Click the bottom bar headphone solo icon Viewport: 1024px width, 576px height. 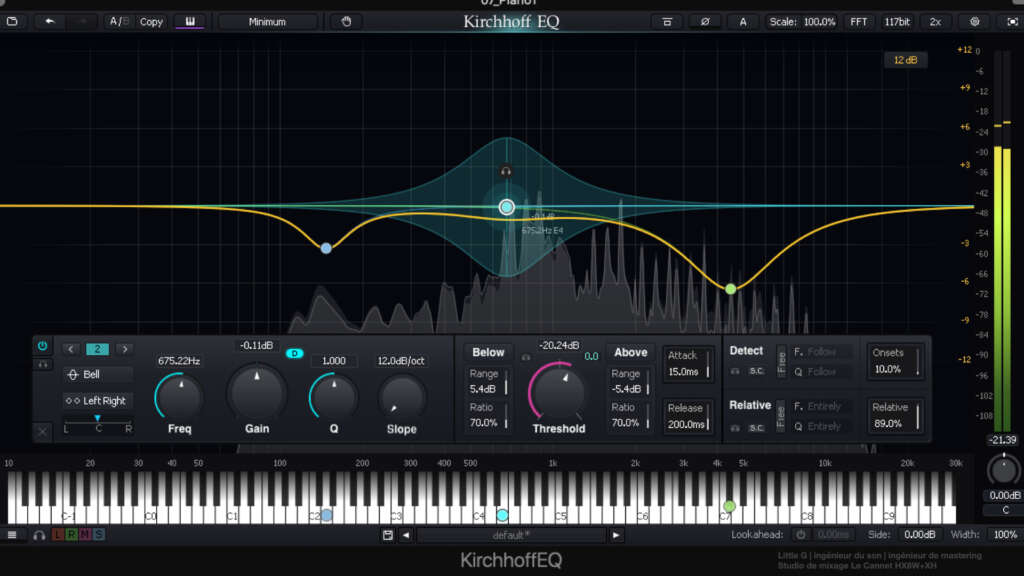pyautogui.click(x=39, y=535)
